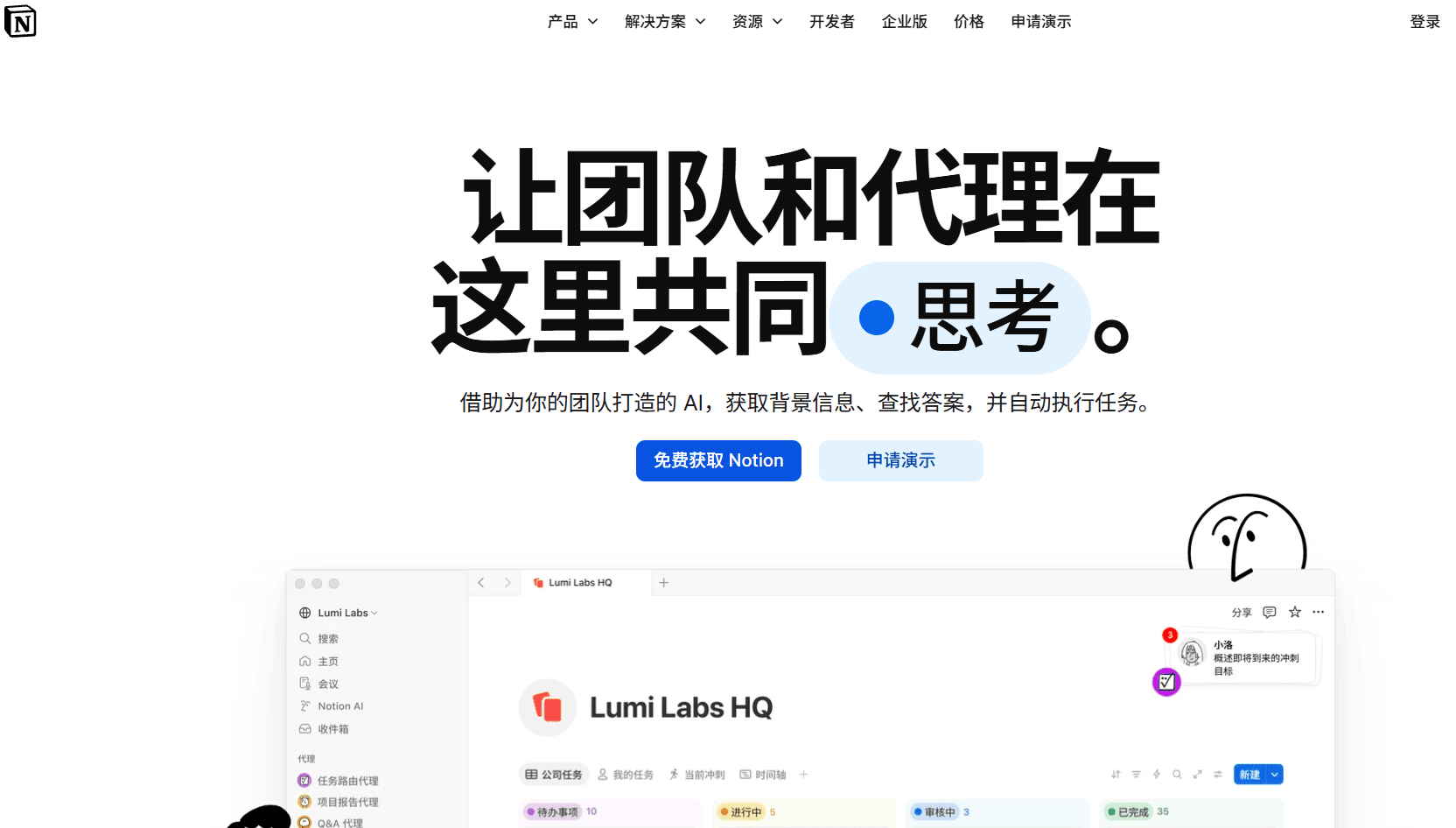This screenshot has width=1456, height=828.
Task: Click the sort arrows icon in the database toolbar
Action: [x=1116, y=775]
